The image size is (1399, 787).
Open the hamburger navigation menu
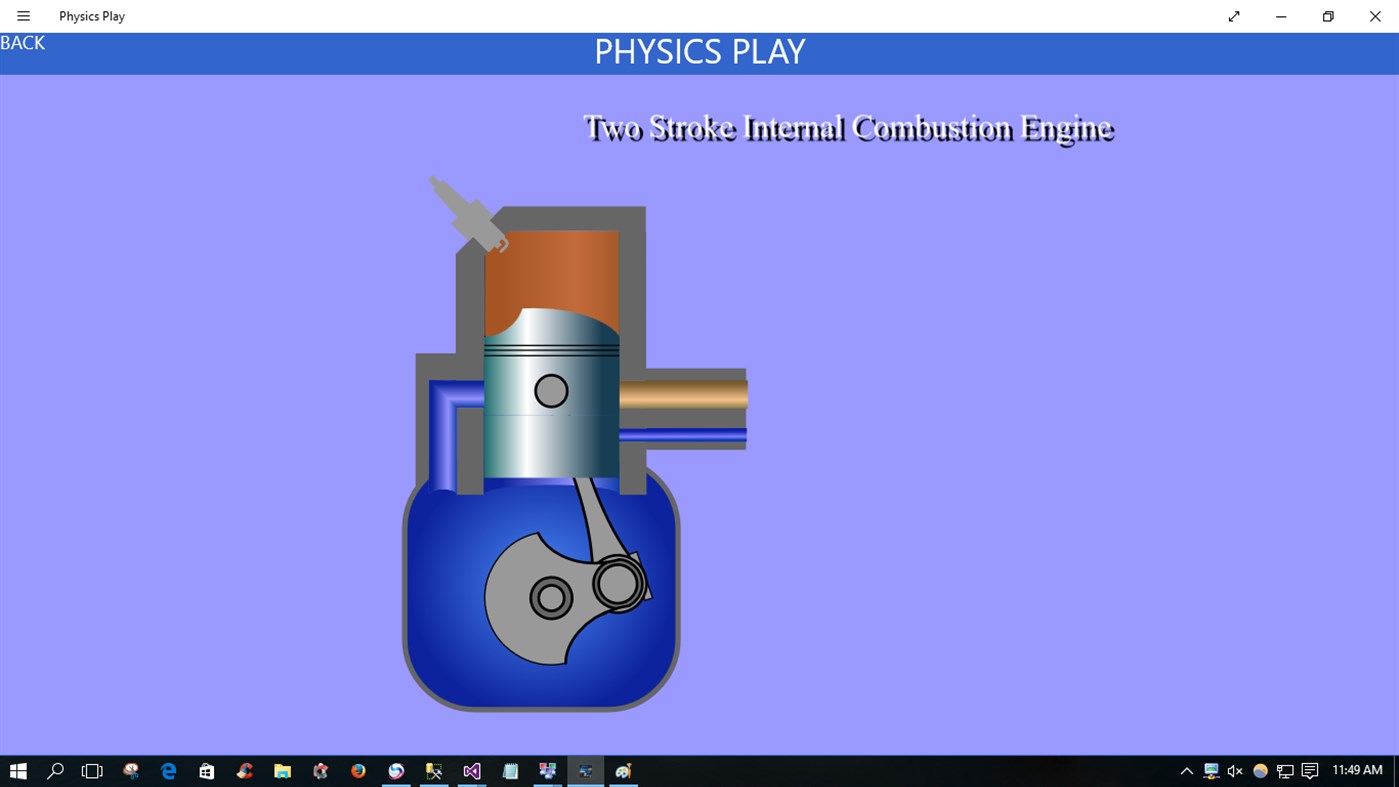(22, 16)
